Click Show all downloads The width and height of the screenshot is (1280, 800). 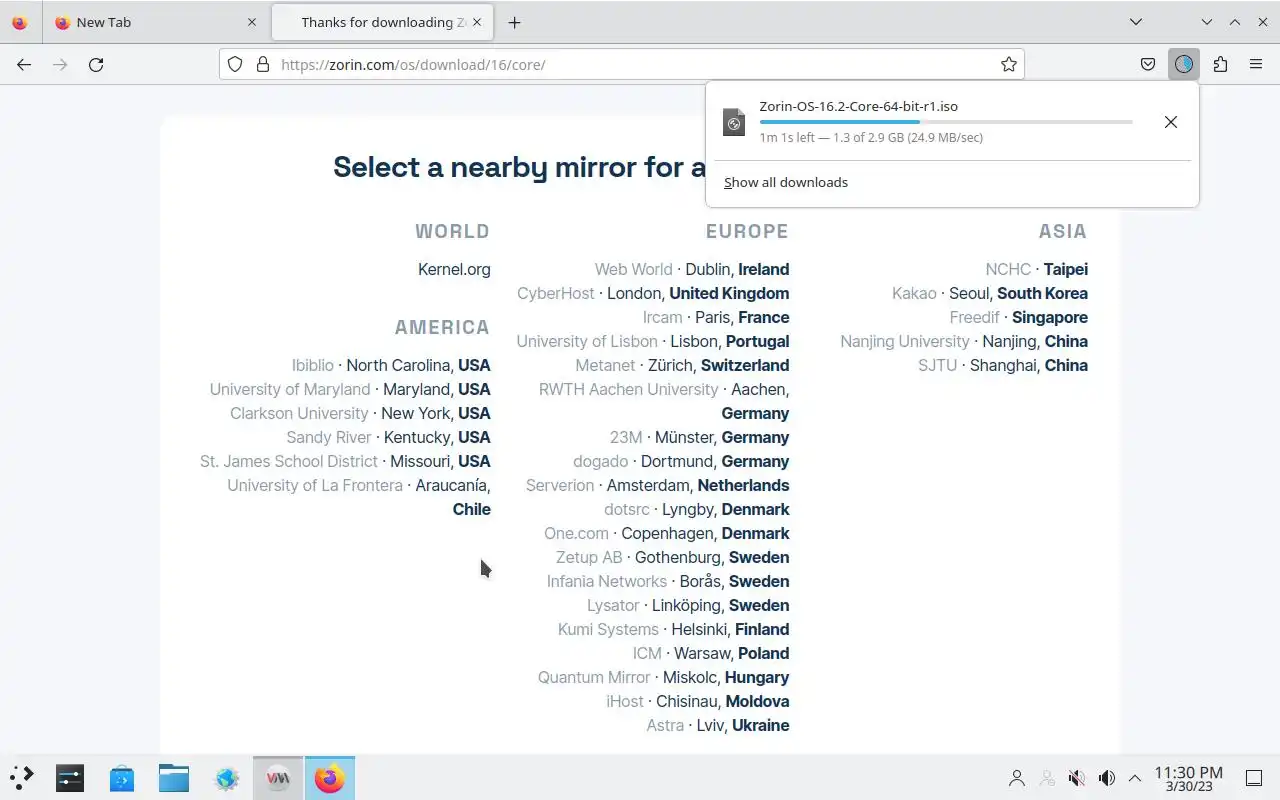[786, 182]
